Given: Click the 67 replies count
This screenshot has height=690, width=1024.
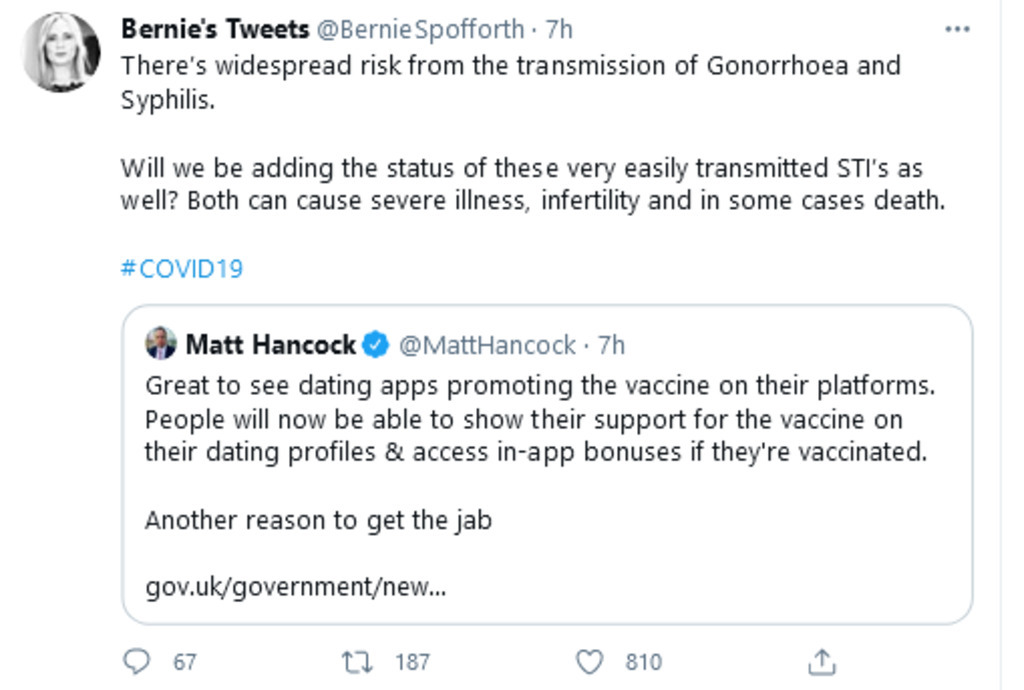Looking at the screenshot, I should (185, 662).
